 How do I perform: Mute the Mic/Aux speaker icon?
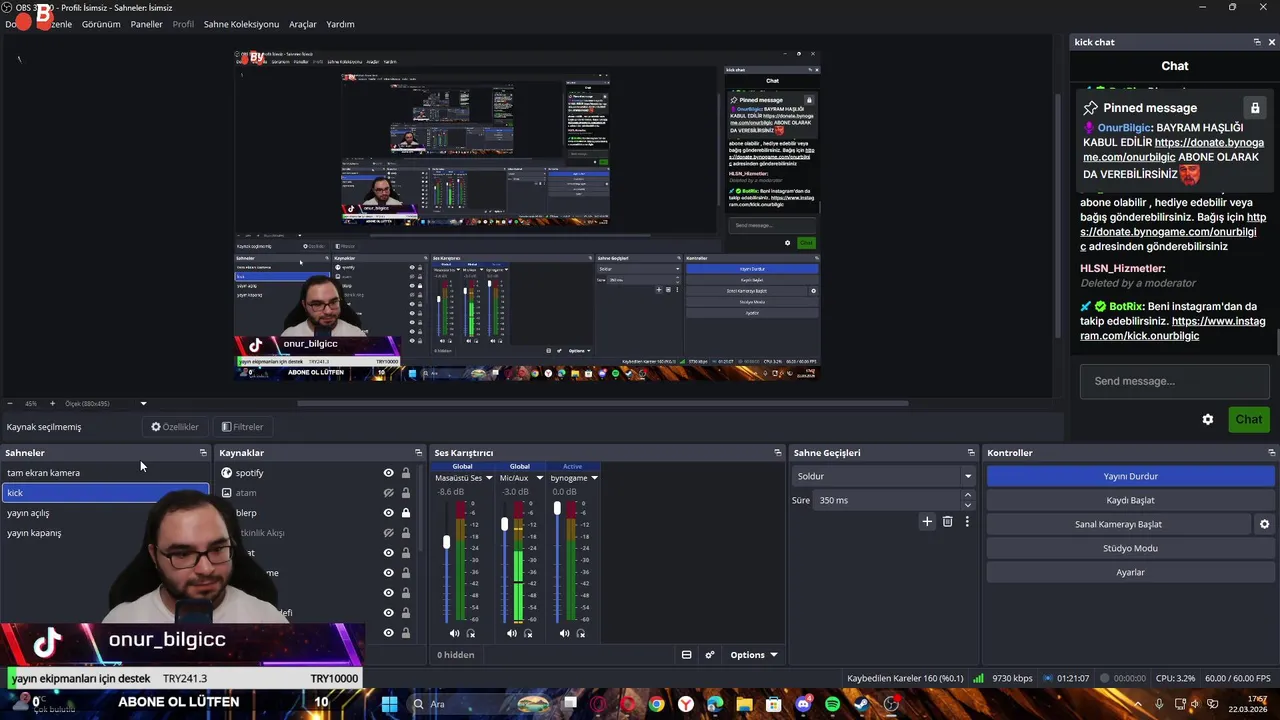point(512,633)
